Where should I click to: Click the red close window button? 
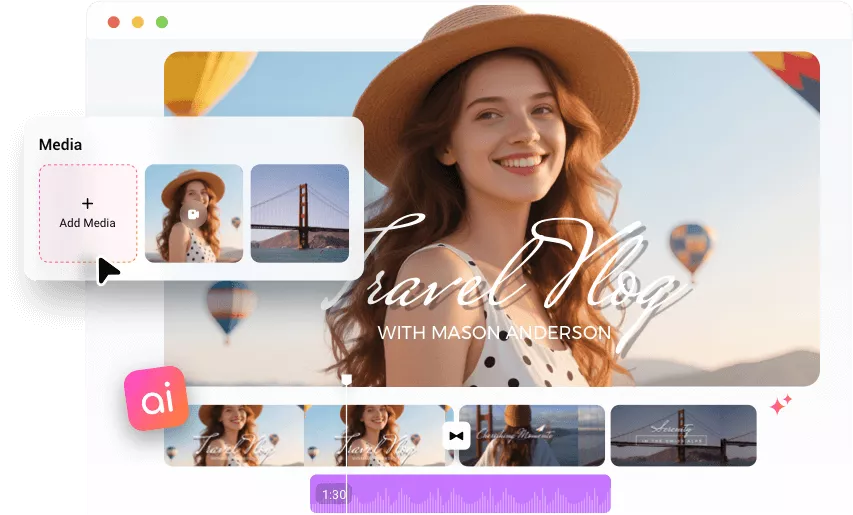tap(114, 22)
